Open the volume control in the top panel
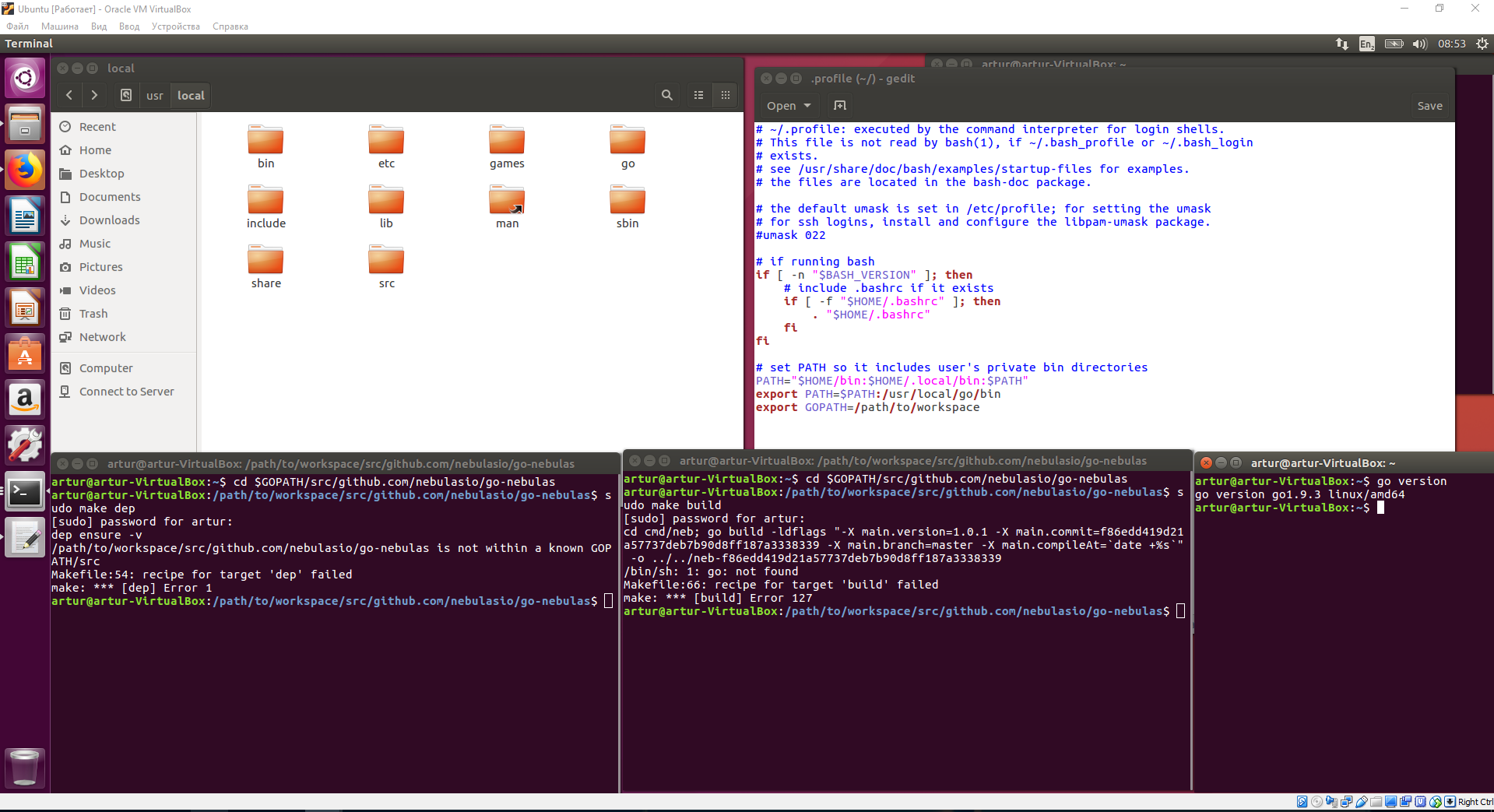The height and width of the screenshot is (812, 1494). tap(1418, 44)
